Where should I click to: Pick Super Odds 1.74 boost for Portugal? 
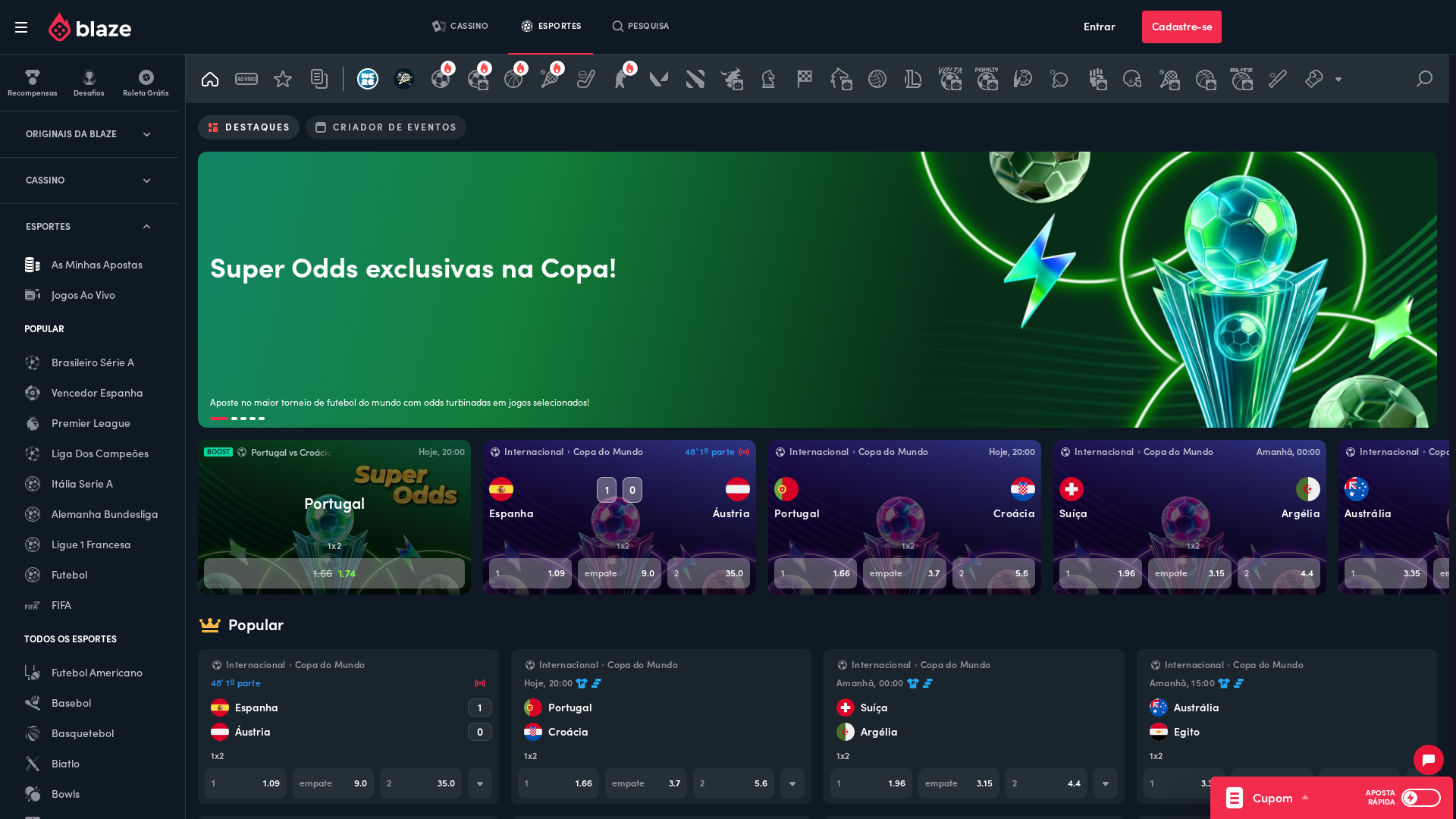pos(334,573)
